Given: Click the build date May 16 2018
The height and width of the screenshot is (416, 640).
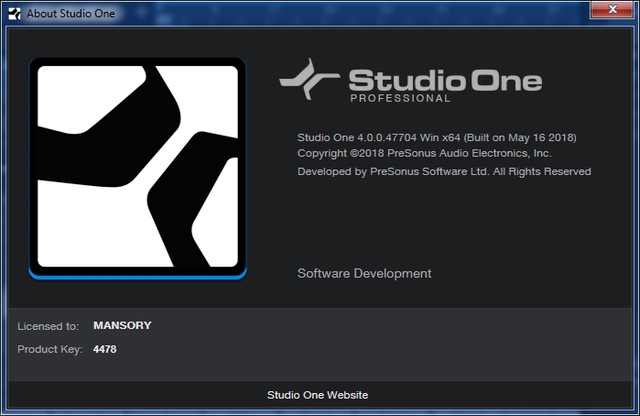Looking at the screenshot, I should (x=544, y=137).
